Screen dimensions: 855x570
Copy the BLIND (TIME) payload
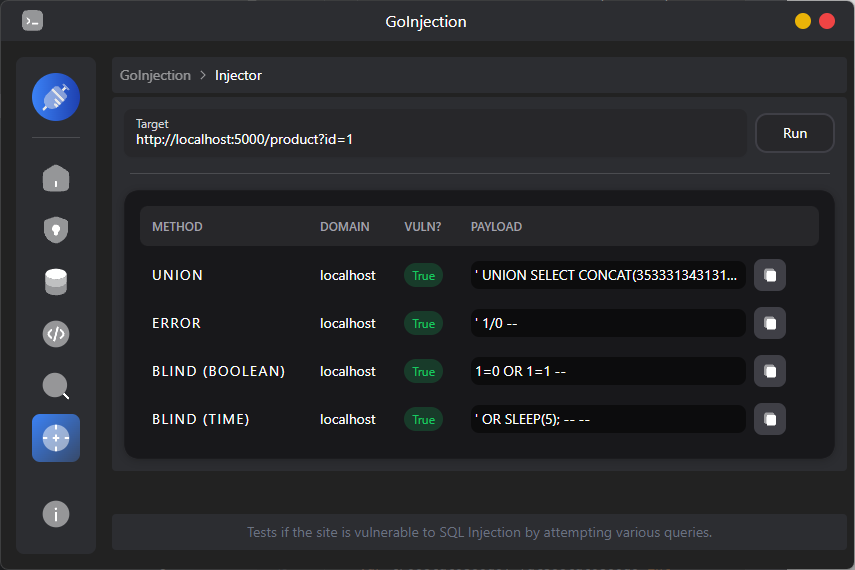pos(769,419)
